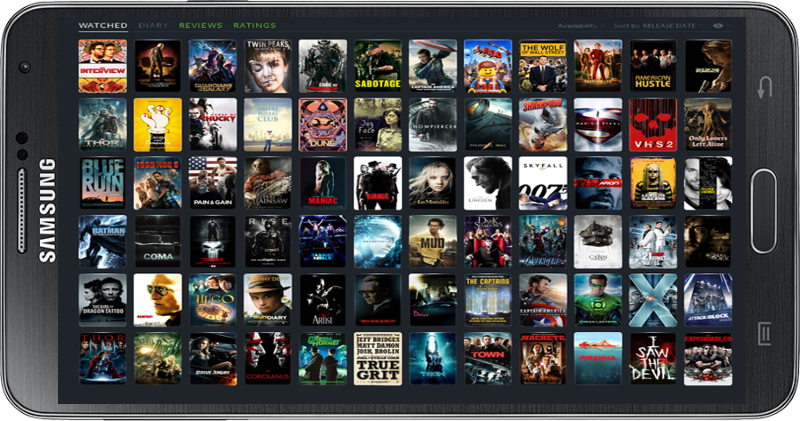Open the Dallas Buyers Club poster

268,125
